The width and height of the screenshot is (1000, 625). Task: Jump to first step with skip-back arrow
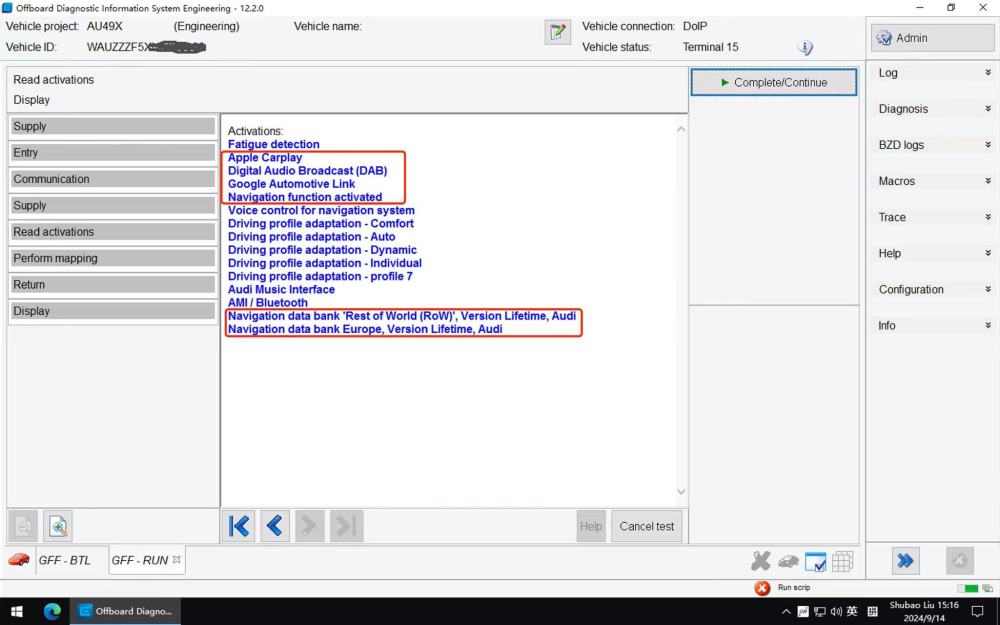click(239, 526)
